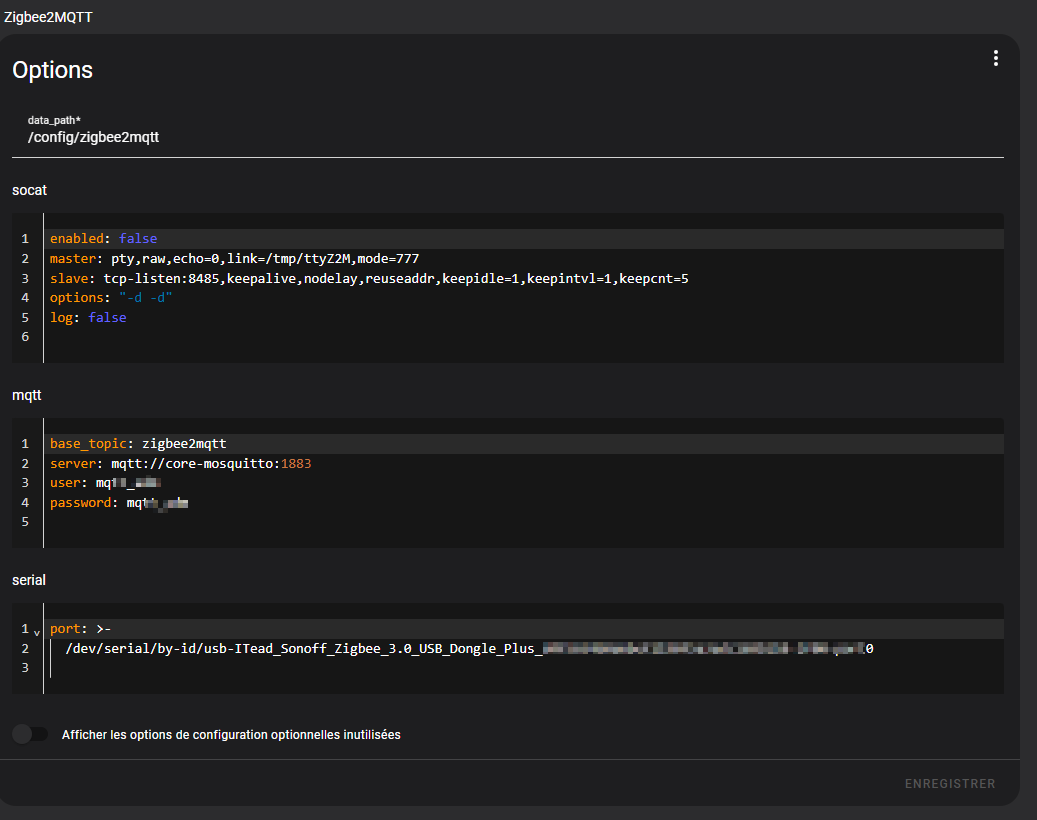
Task: Click the ENREGISTRER save button
Action: pyautogui.click(x=950, y=784)
